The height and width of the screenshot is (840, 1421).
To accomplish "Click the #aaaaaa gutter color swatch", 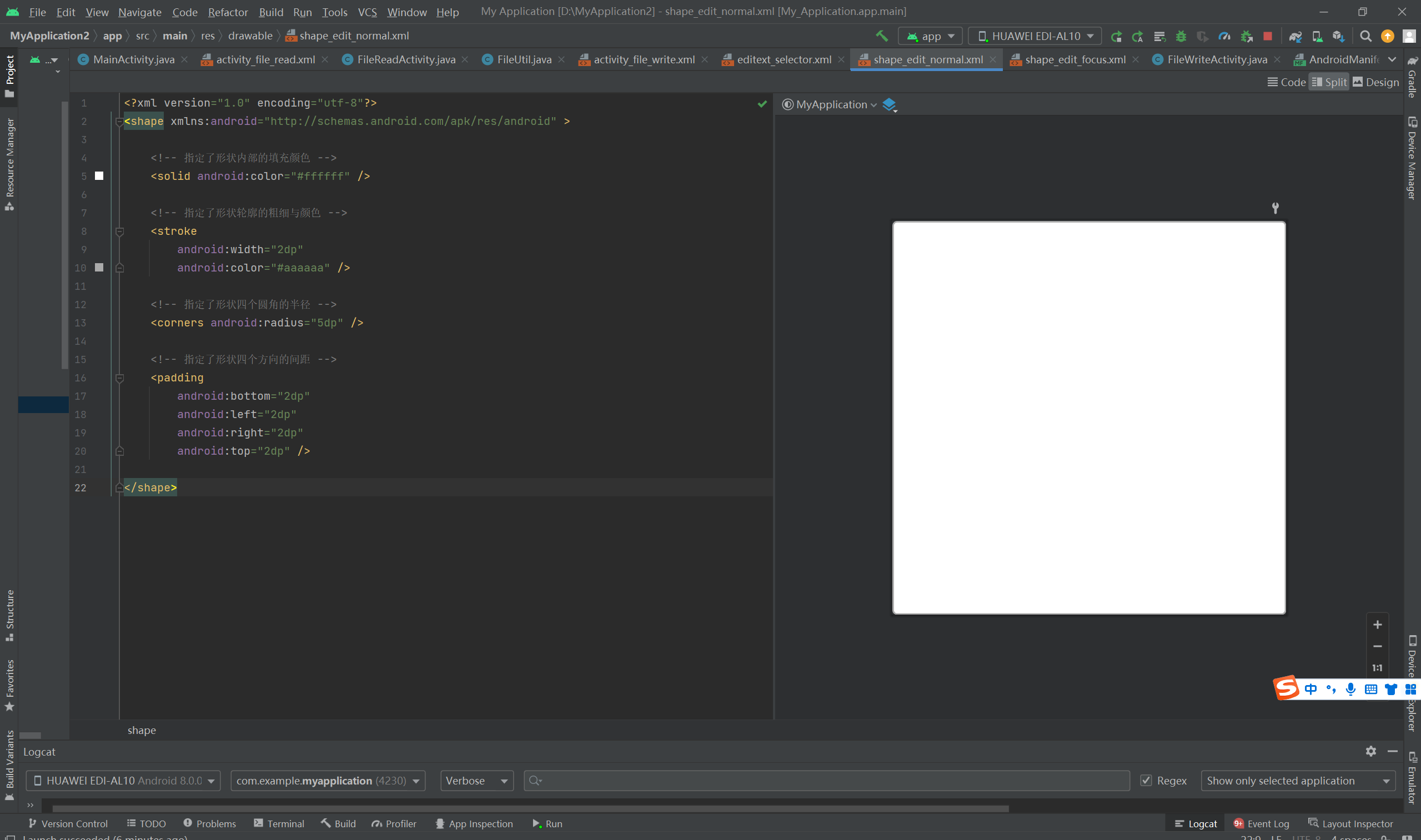I will tap(99, 268).
